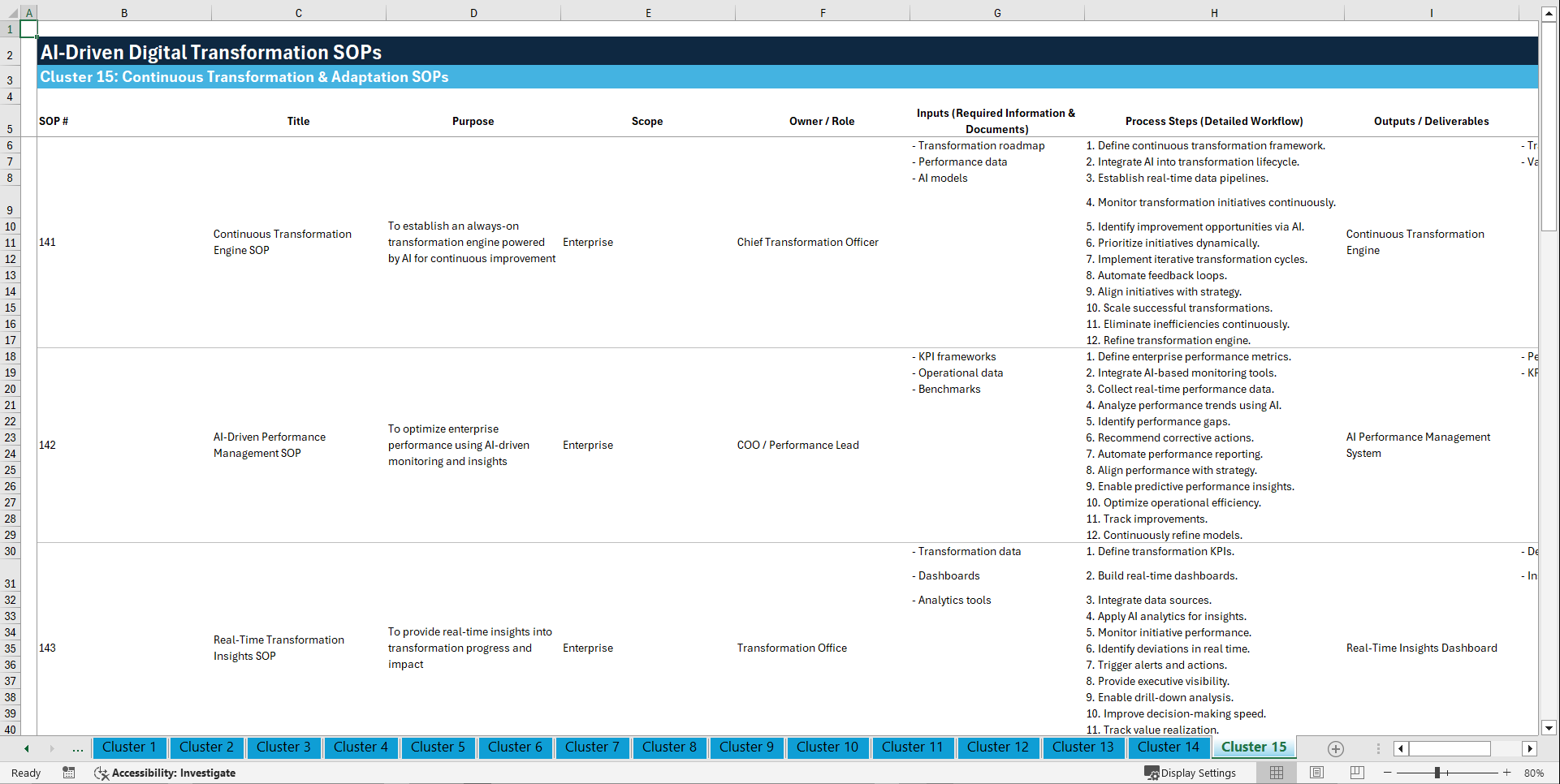This screenshot has width=1560, height=784.
Task: Select the Normal view icon in status bar
Action: [x=1276, y=773]
